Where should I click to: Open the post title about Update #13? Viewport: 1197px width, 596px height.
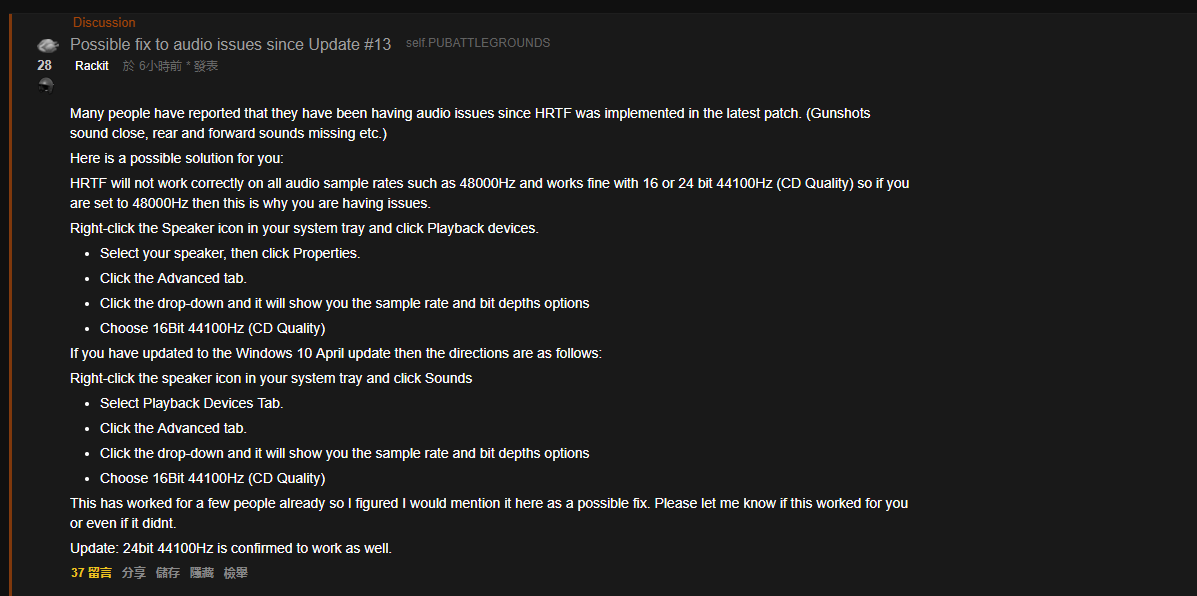tap(231, 44)
